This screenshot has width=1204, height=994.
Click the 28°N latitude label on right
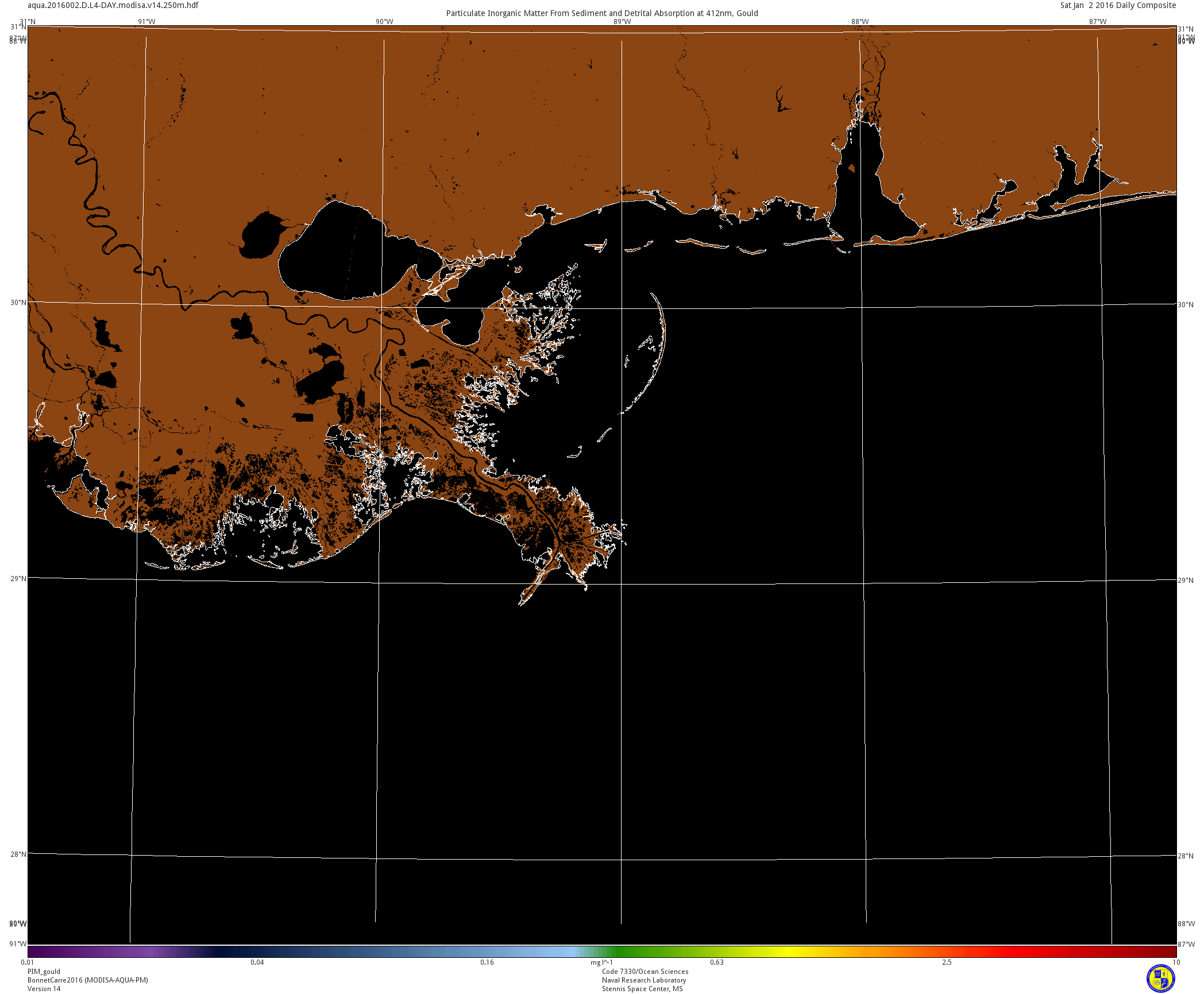[1185, 856]
